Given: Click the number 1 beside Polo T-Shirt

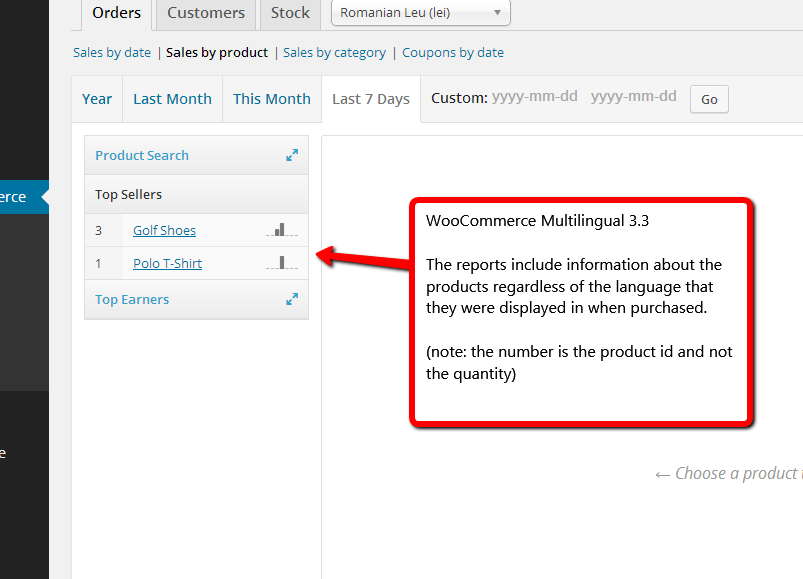Looking at the screenshot, I should [x=98, y=264].
